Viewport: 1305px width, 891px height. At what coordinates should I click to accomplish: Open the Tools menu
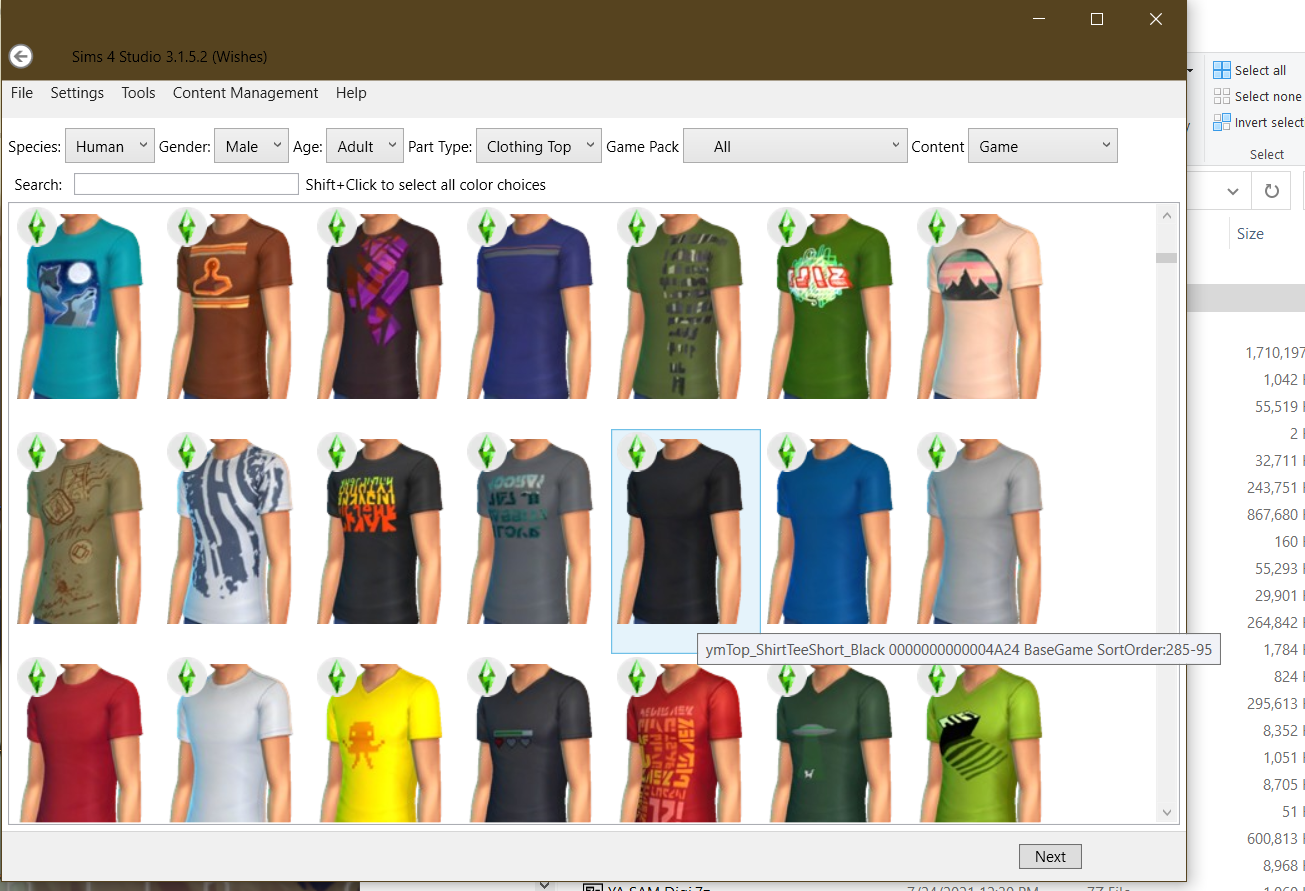(138, 93)
